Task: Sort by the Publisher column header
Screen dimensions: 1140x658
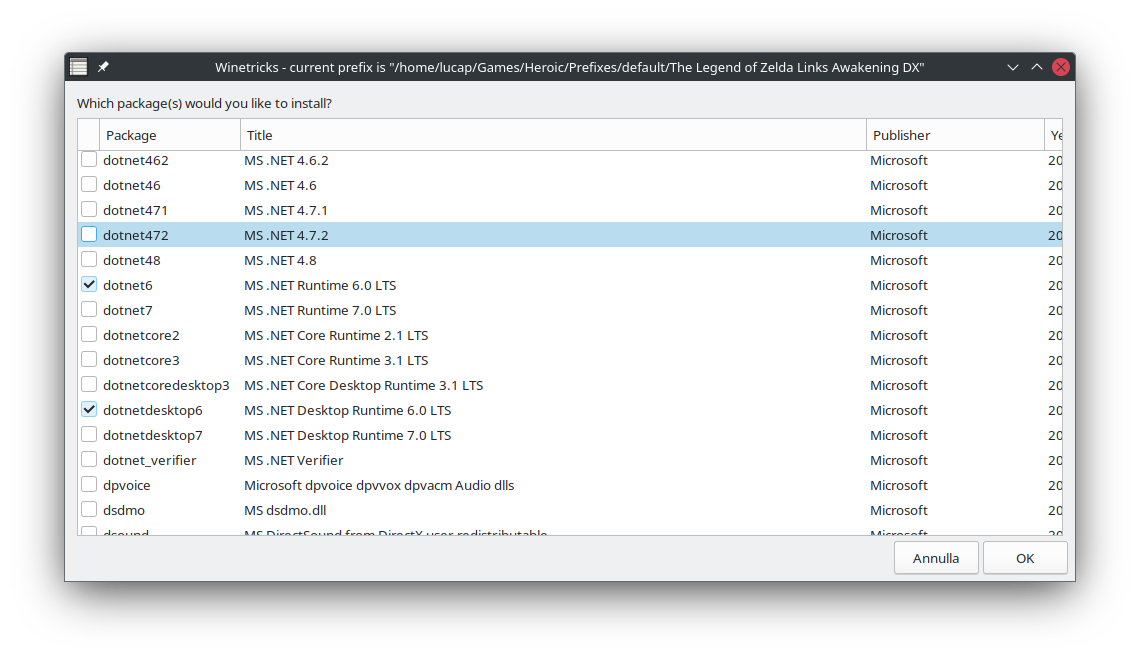Action: pyautogui.click(x=955, y=135)
